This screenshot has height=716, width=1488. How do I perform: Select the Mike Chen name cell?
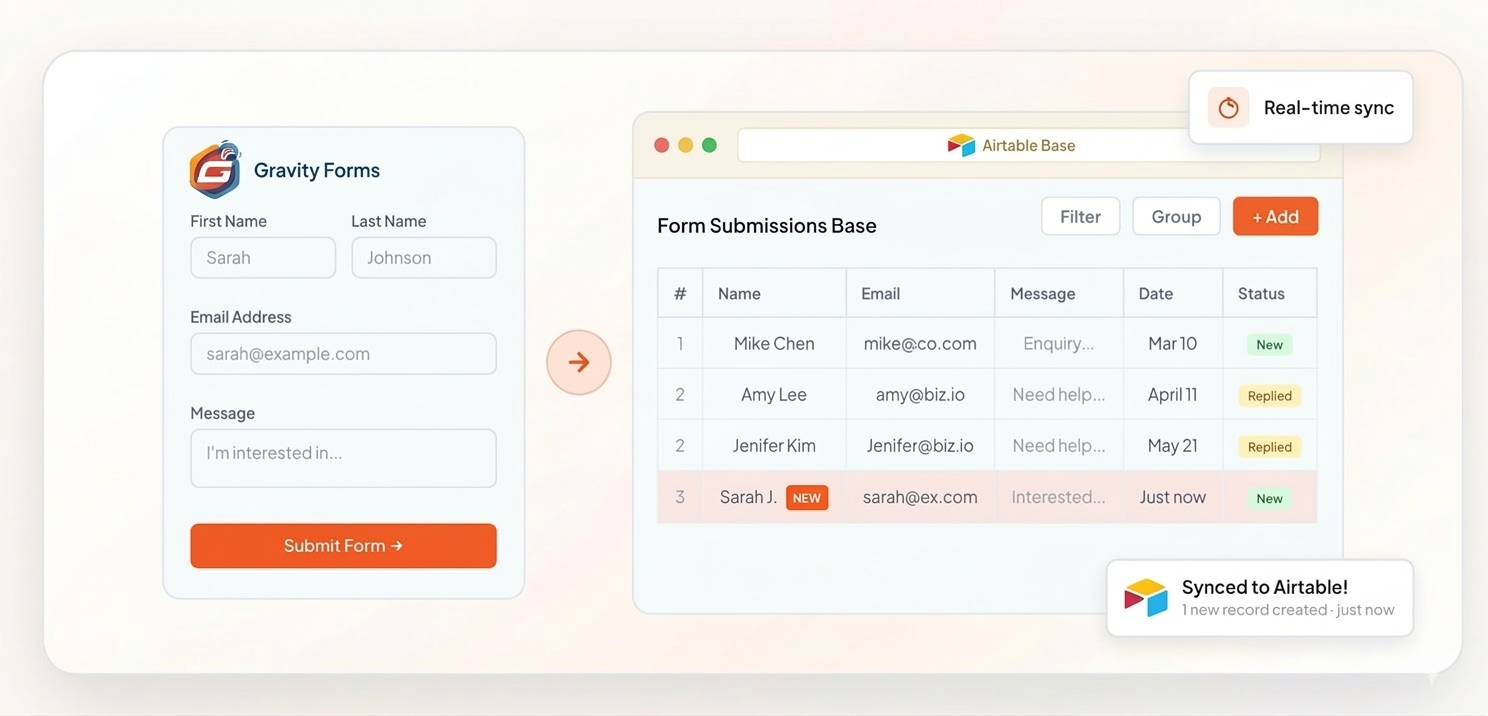point(774,344)
